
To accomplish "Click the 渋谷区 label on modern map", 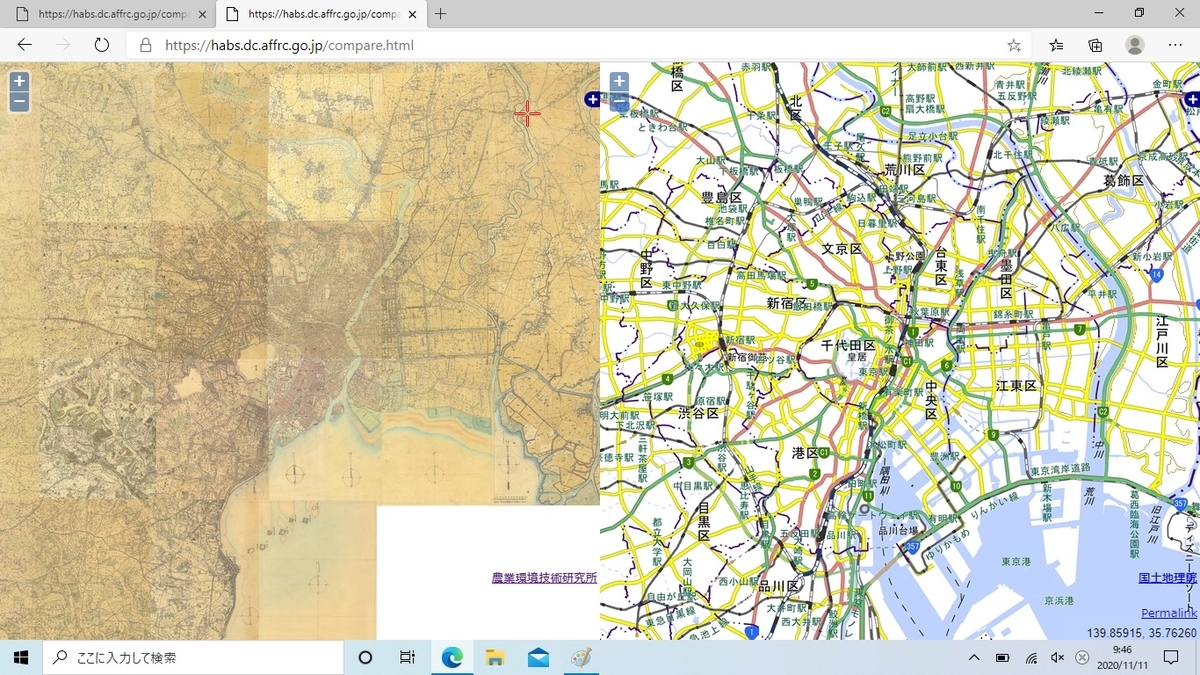I will pyautogui.click(x=698, y=413).
